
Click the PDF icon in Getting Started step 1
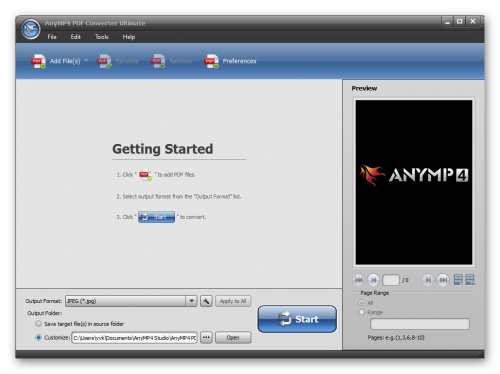click(x=145, y=175)
